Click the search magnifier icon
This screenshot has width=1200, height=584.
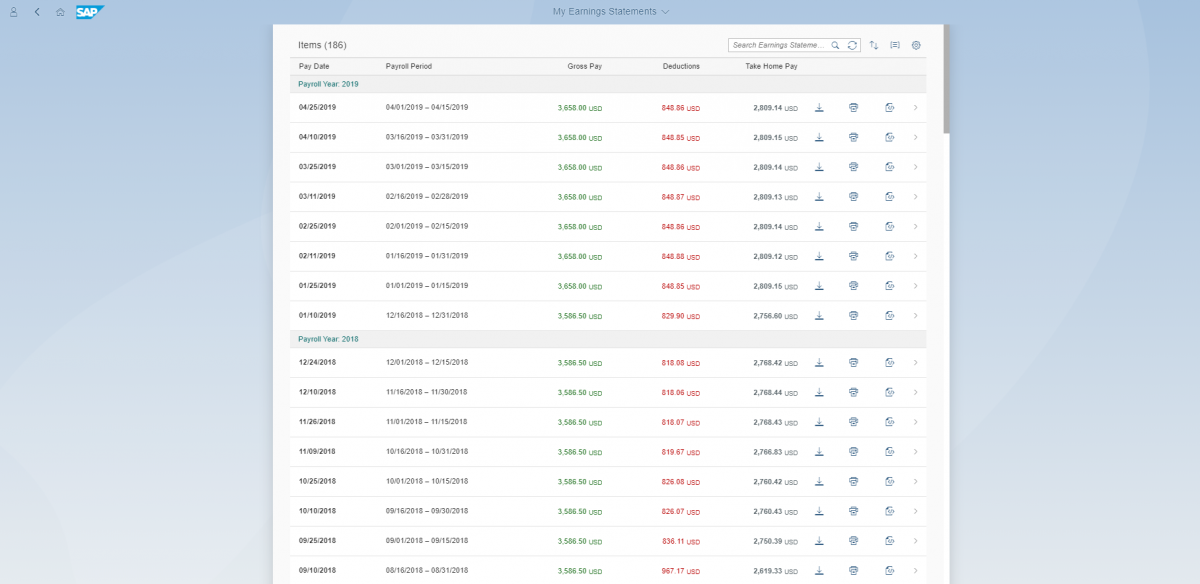(x=835, y=45)
